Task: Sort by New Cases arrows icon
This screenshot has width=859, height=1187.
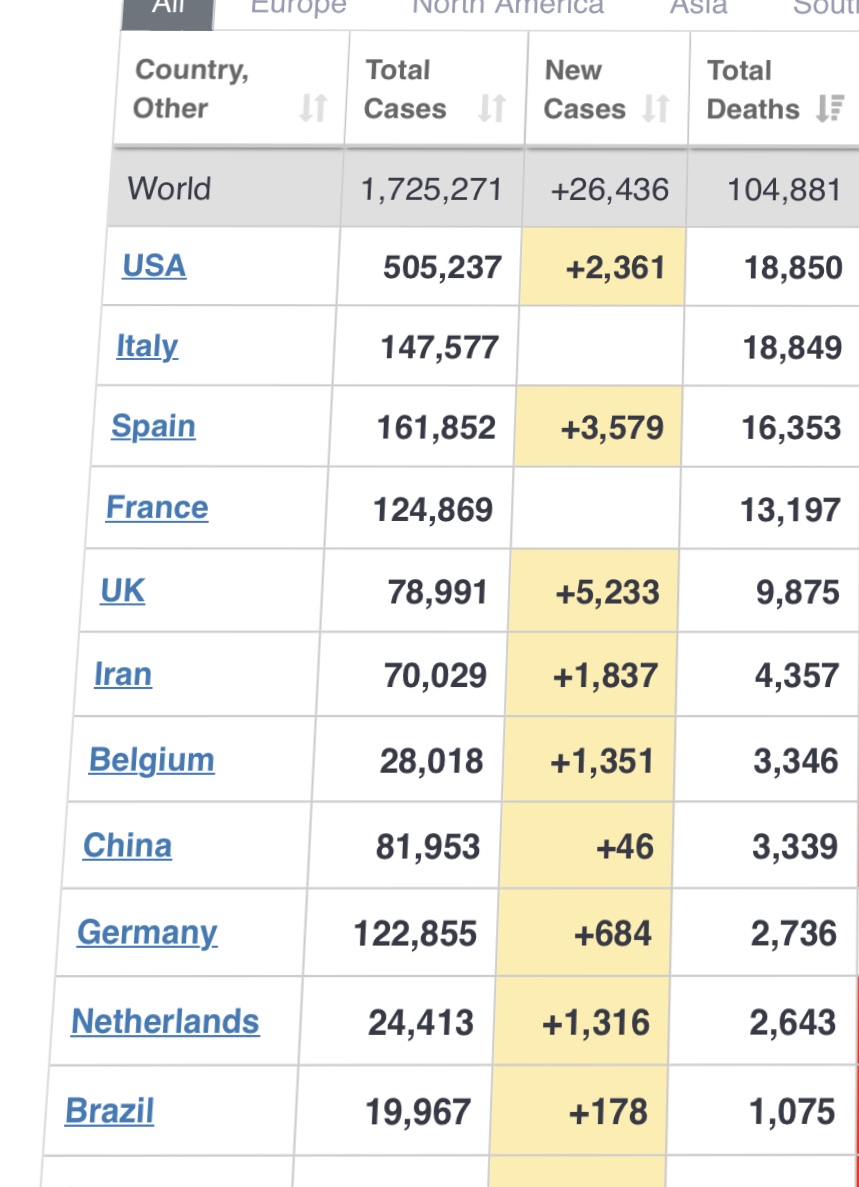Action: coord(655,108)
